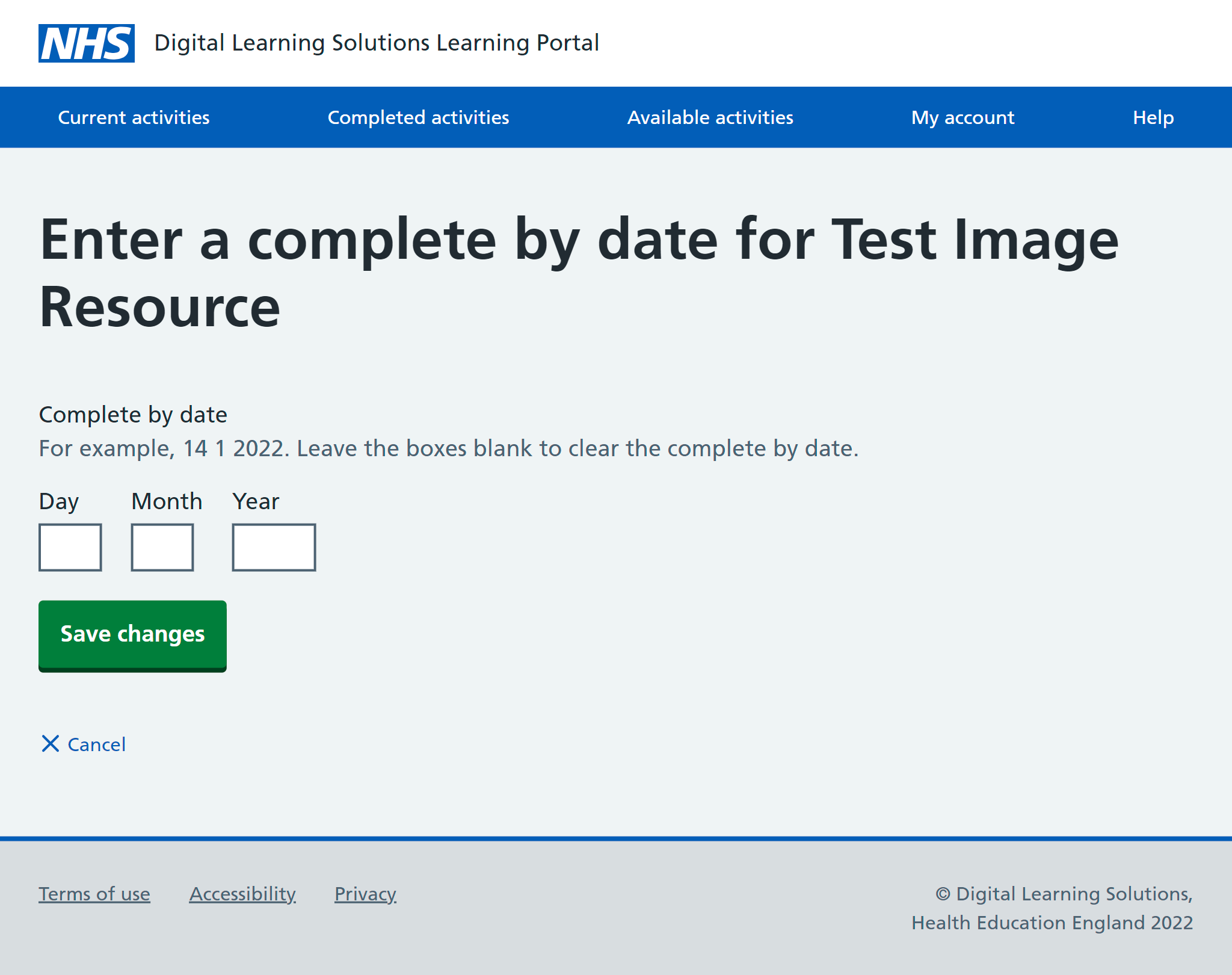The width and height of the screenshot is (1232, 975).
Task: Open the Help menu item
Action: tap(1153, 117)
